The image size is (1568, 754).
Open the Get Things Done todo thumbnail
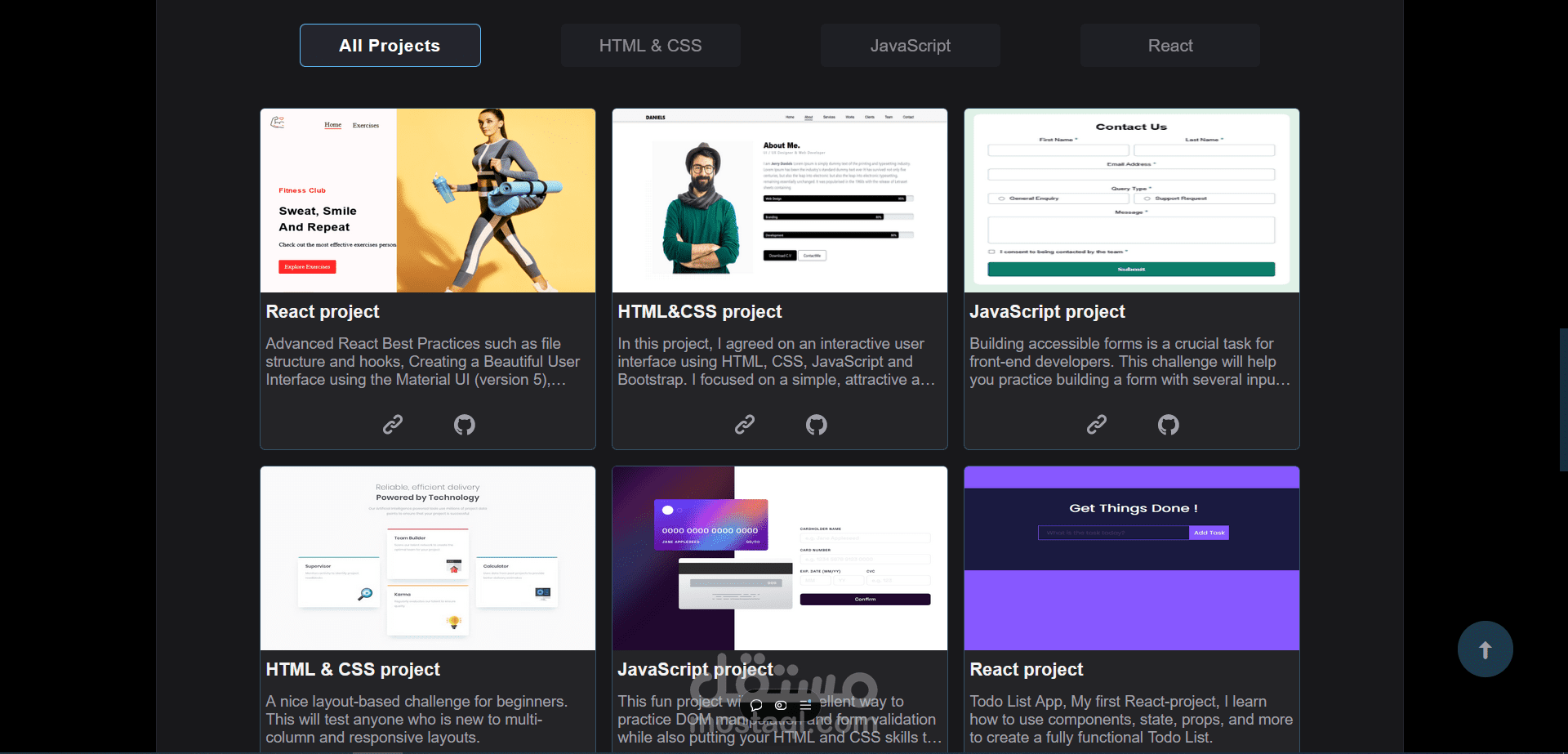pyautogui.click(x=1132, y=559)
